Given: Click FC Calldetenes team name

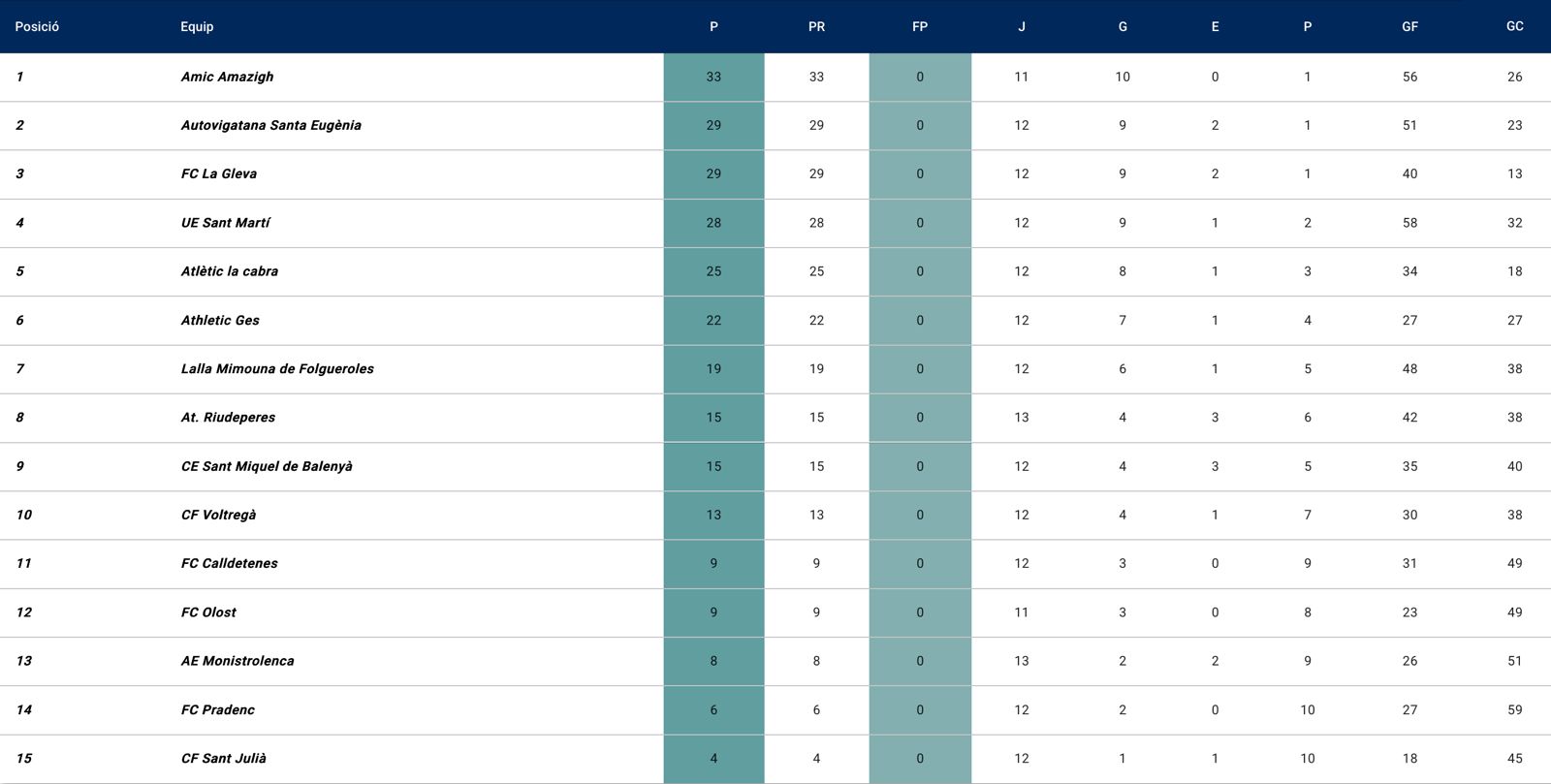Looking at the screenshot, I should pos(229,563).
